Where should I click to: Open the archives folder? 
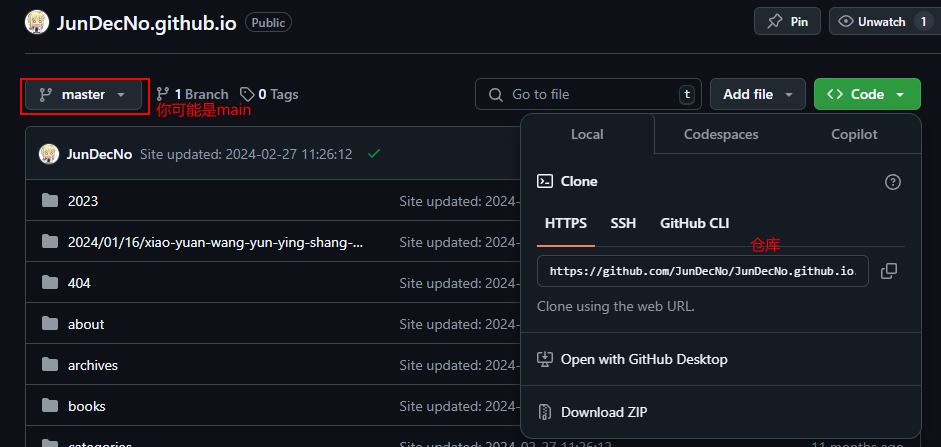pos(93,365)
